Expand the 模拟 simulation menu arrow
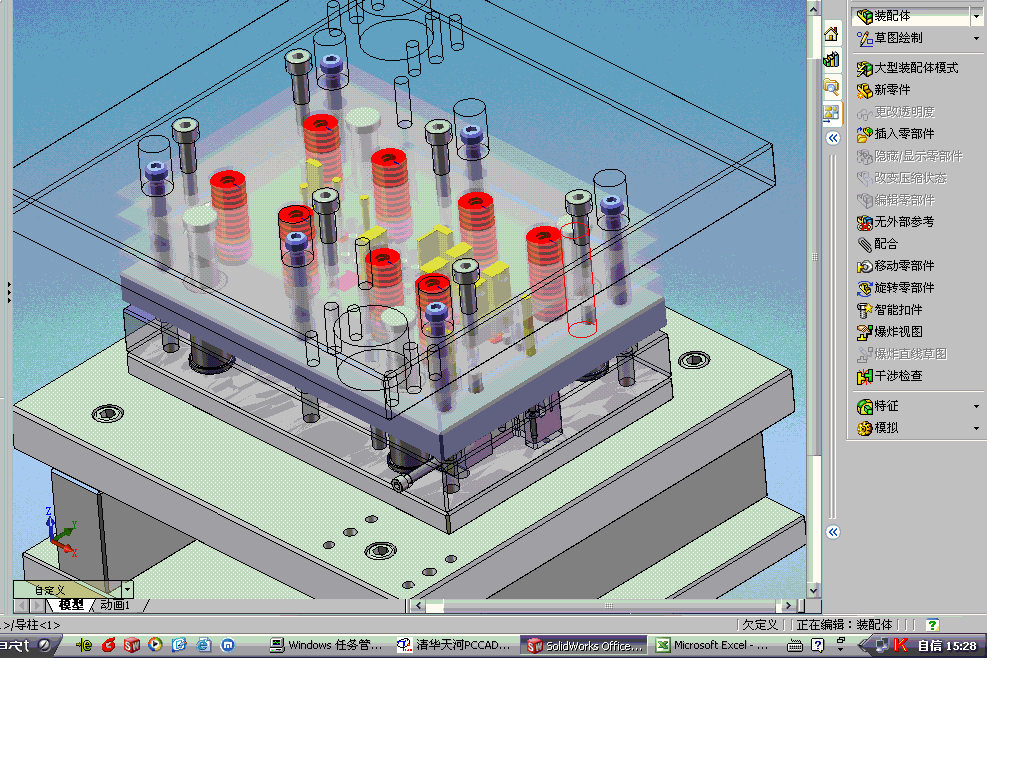This screenshot has height=768, width=1024. pos(976,428)
